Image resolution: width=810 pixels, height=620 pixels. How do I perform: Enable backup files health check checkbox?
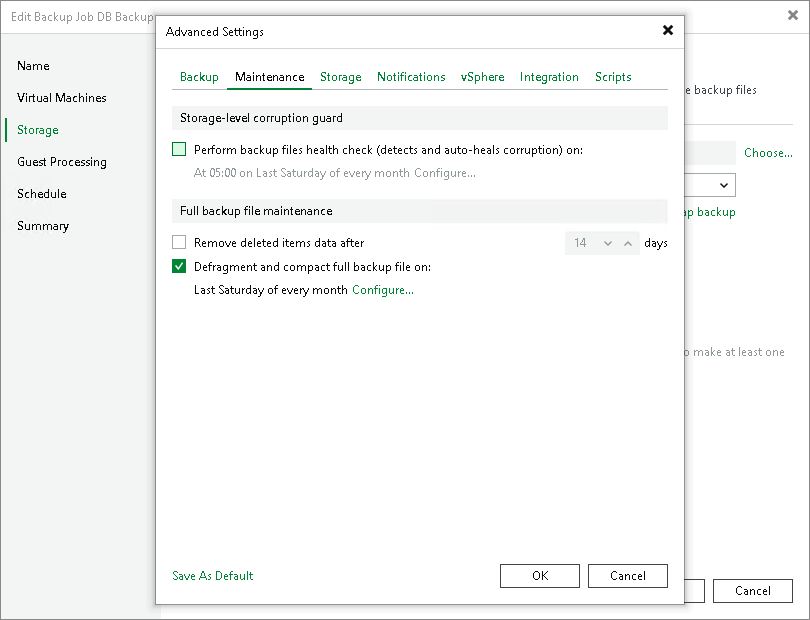point(179,149)
